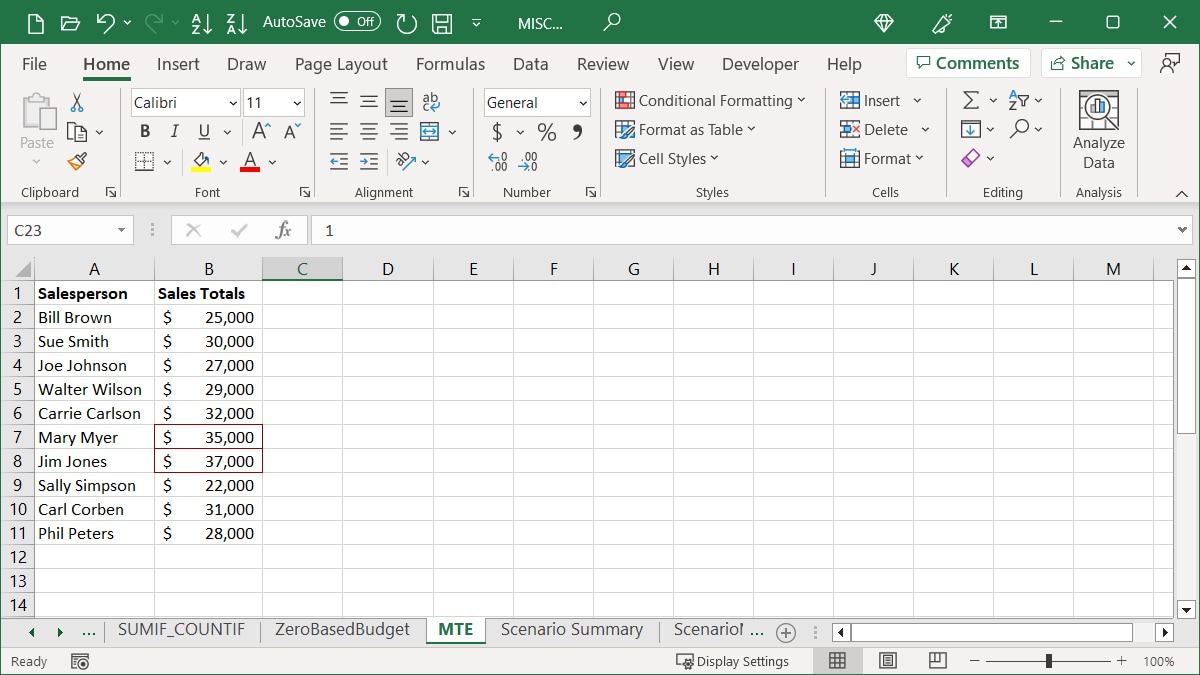1200x675 pixels.
Task: Open the Comments pane
Action: pyautogui.click(x=968, y=62)
